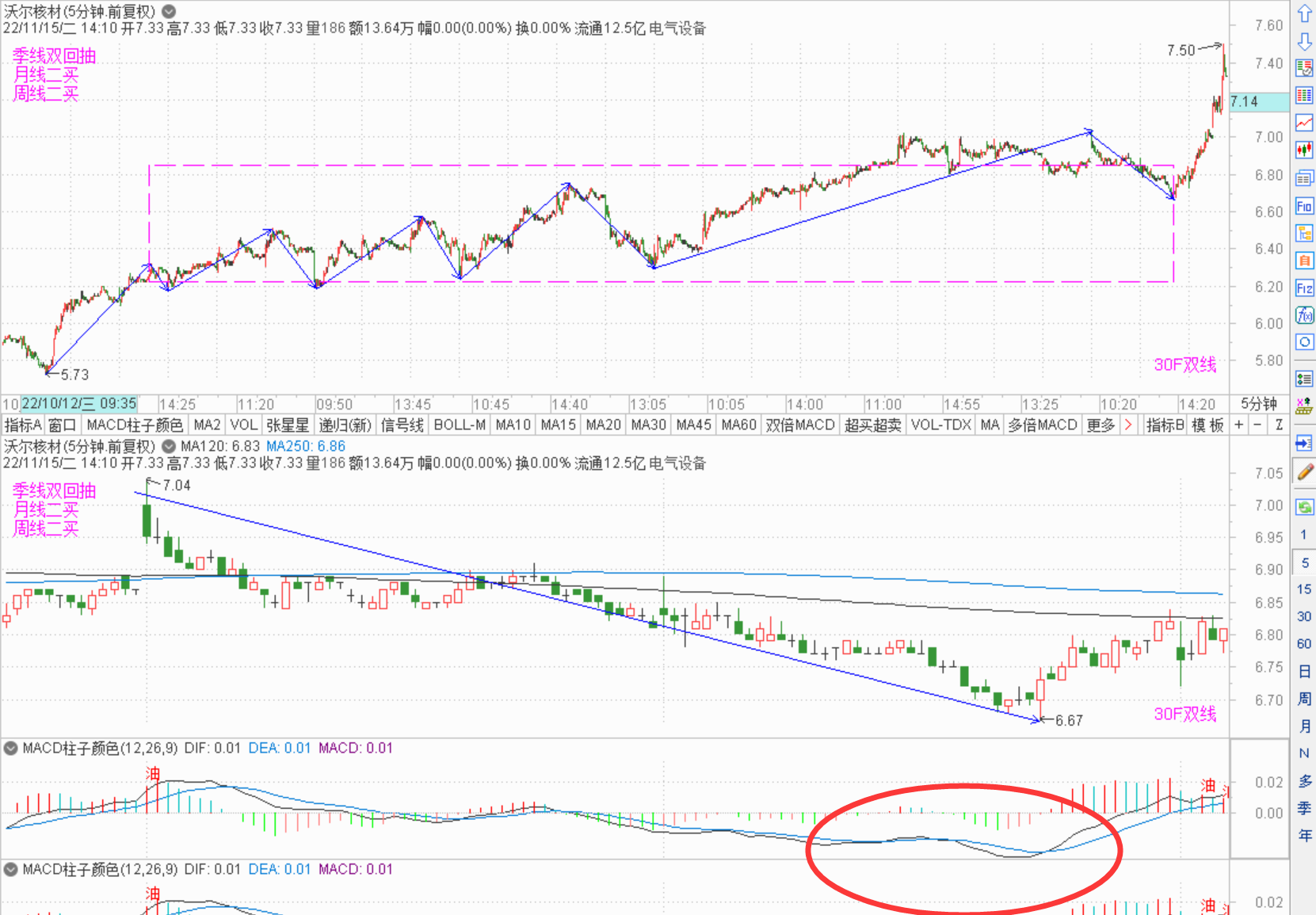Viewport: 1316px width, 915px height.
Task: Click the red arrow next to 更多
Action: tap(1128, 425)
